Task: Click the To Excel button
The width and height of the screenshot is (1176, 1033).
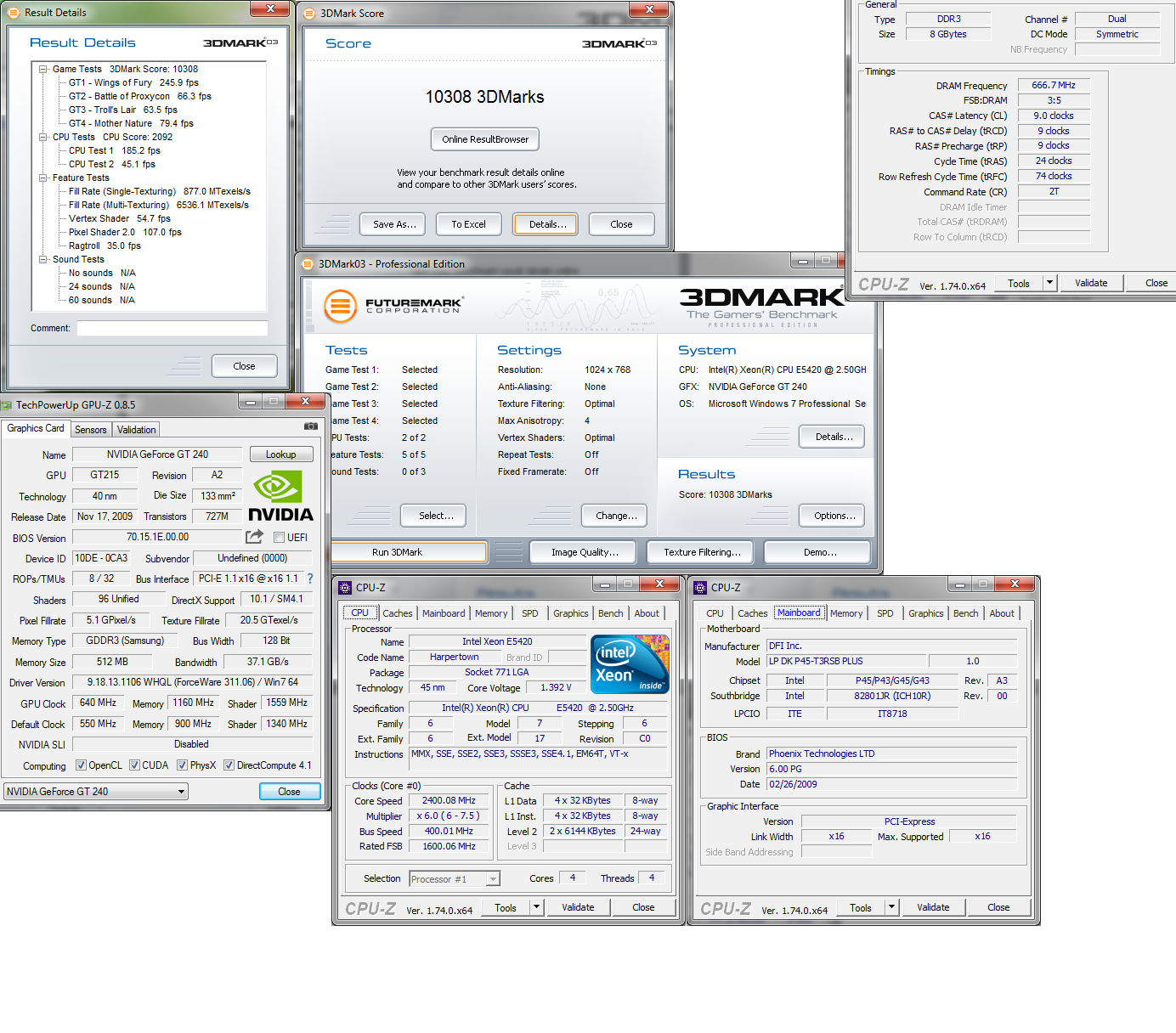Action: click(469, 224)
